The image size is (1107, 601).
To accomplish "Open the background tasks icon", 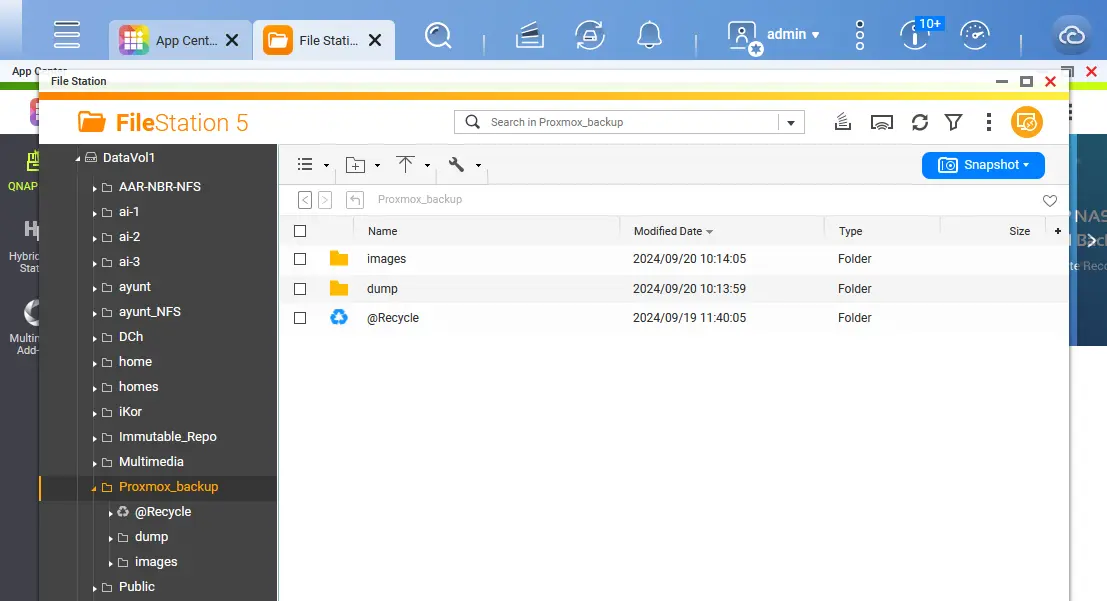I will [529, 35].
